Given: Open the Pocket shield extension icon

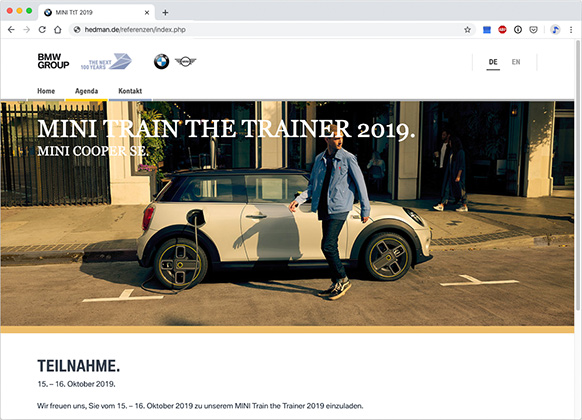Looking at the screenshot, I should coord(533,30).
